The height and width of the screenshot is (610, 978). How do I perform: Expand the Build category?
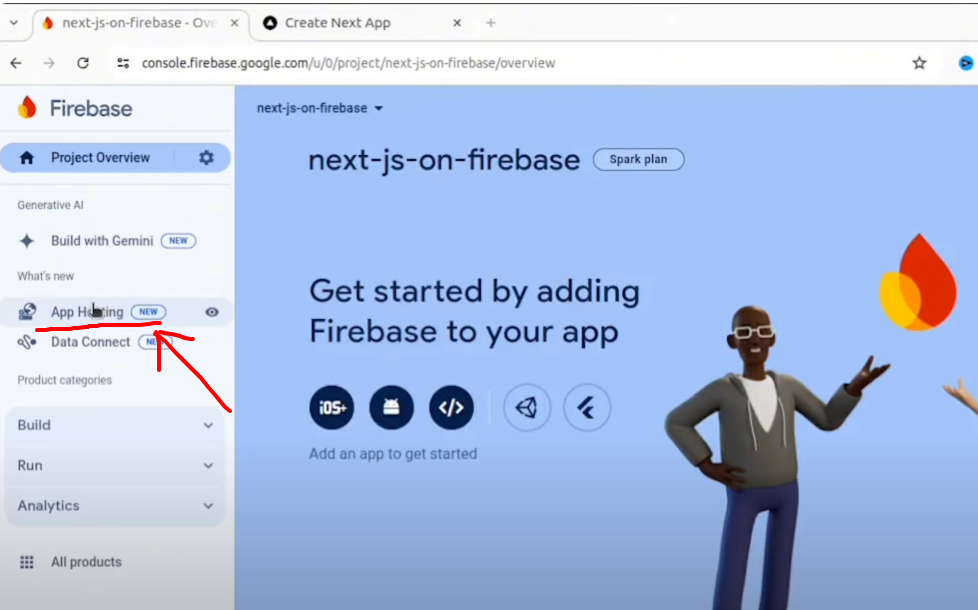click(x=115, y=425)
